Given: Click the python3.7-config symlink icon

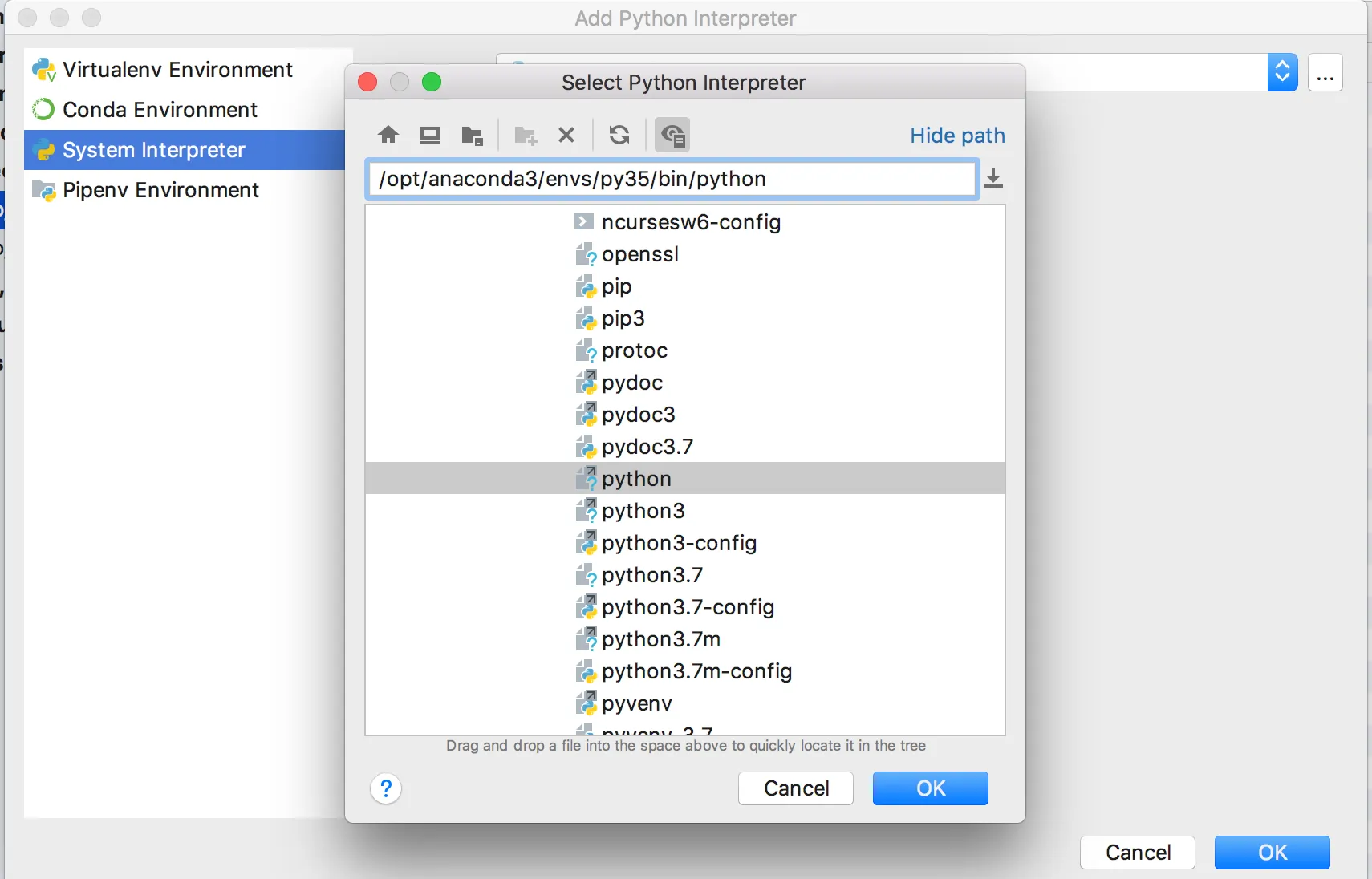Looking at the screenshot, I should [x=586, y=607].
